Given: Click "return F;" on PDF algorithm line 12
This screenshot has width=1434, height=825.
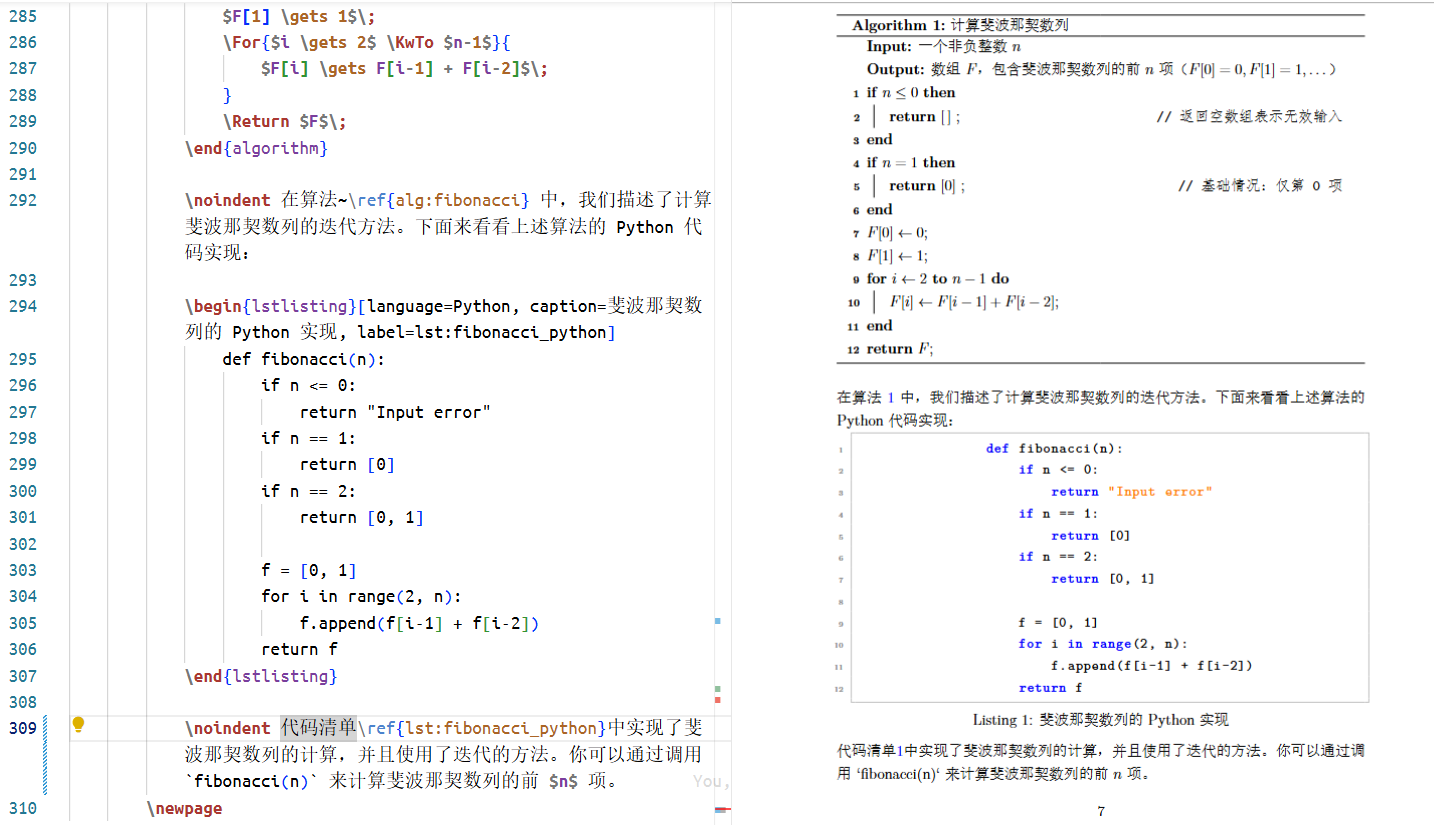Looking at the screenshot, I should pos(900,349).
